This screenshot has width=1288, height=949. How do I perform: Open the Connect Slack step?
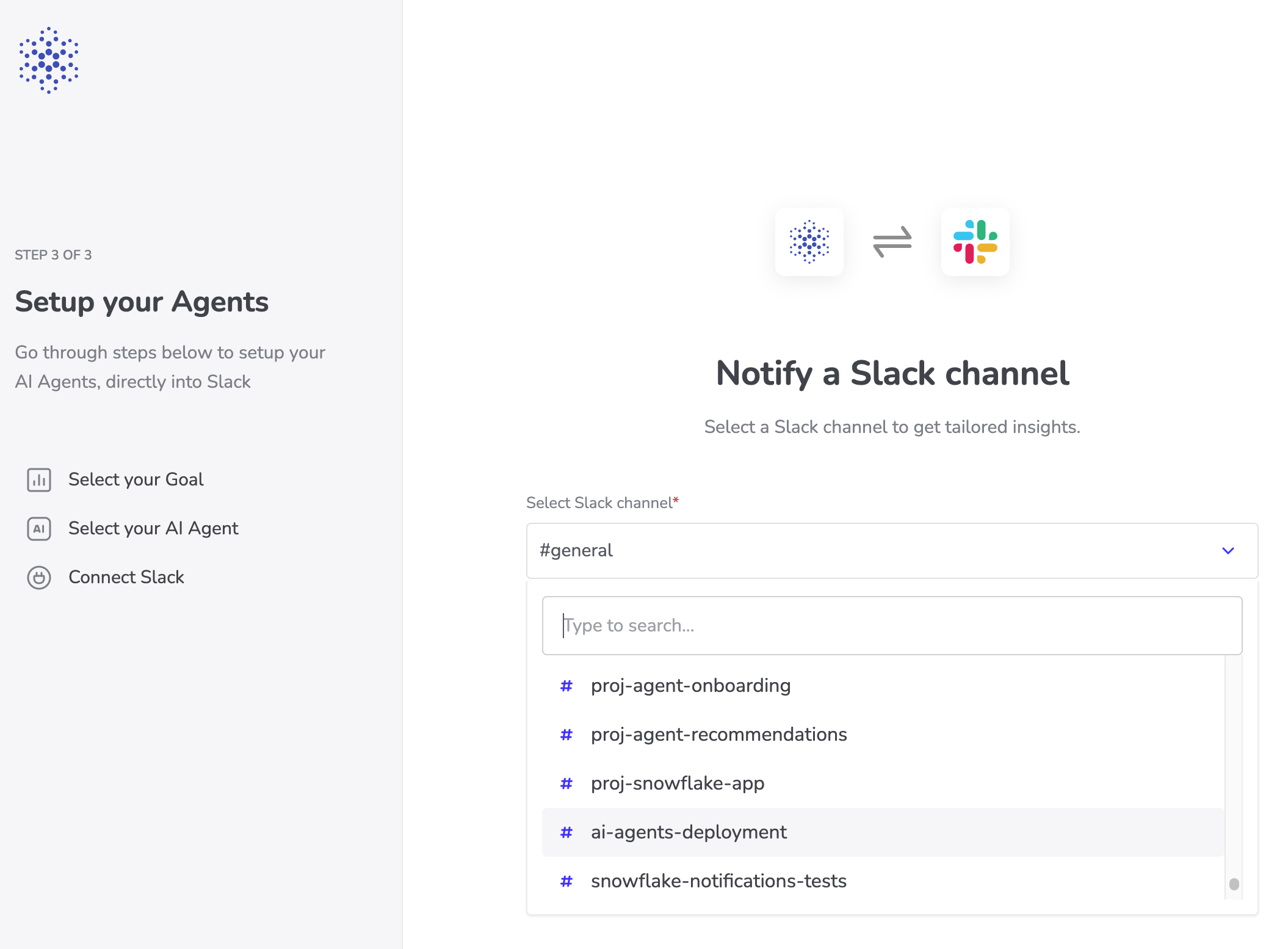tap(126, 578)
